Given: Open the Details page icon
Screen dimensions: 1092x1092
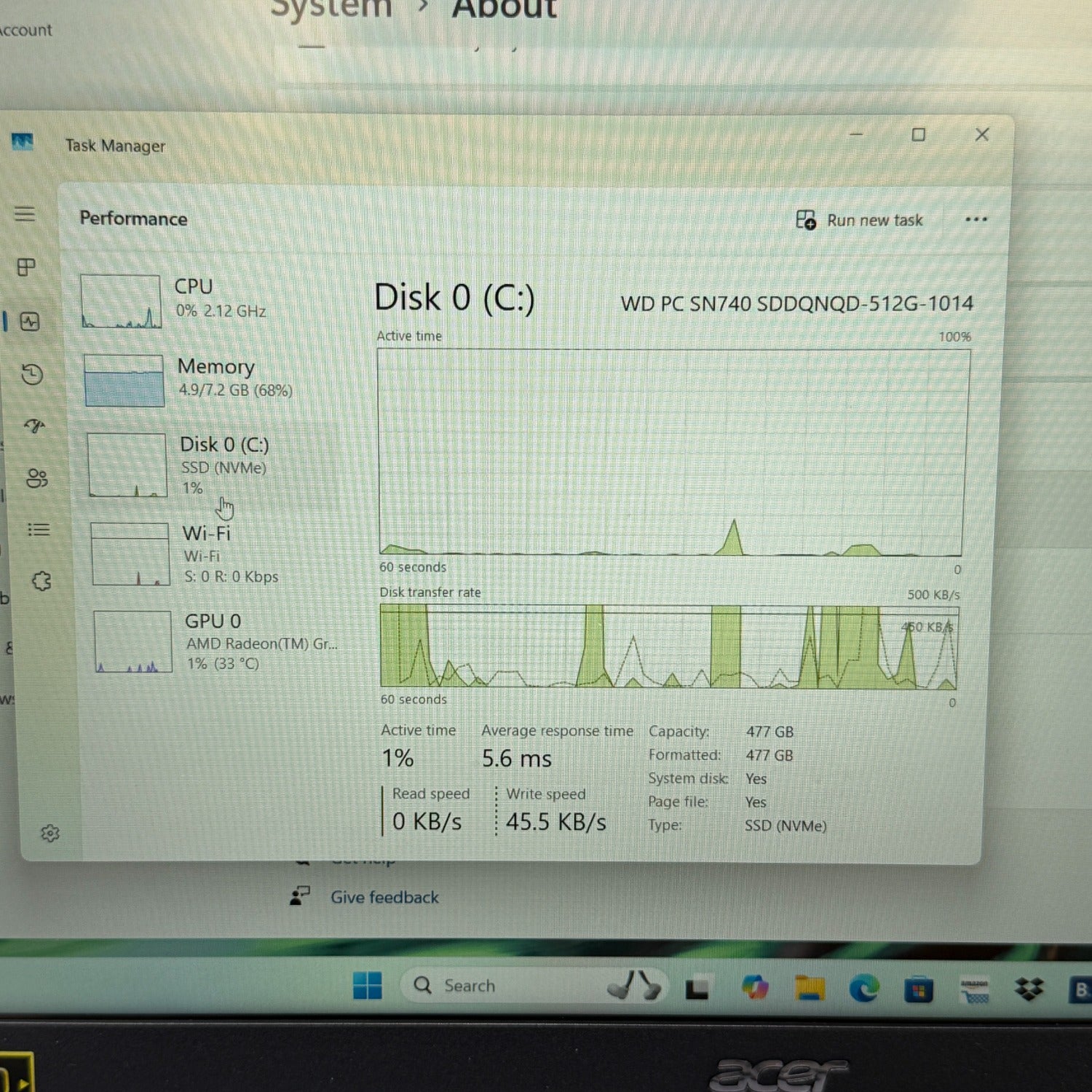Looking at the screenshot, I should [39, 529].
